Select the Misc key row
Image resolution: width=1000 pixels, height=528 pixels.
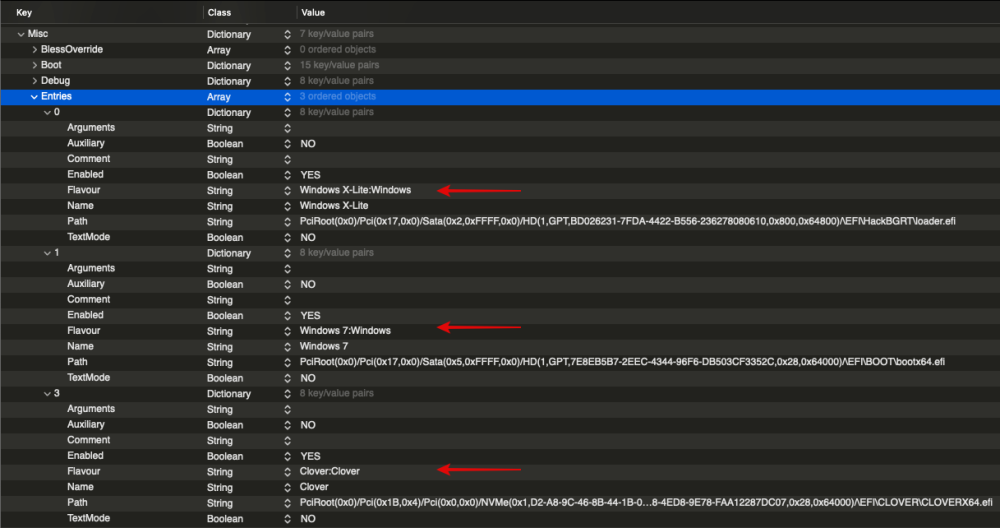(x=38, y=34)
